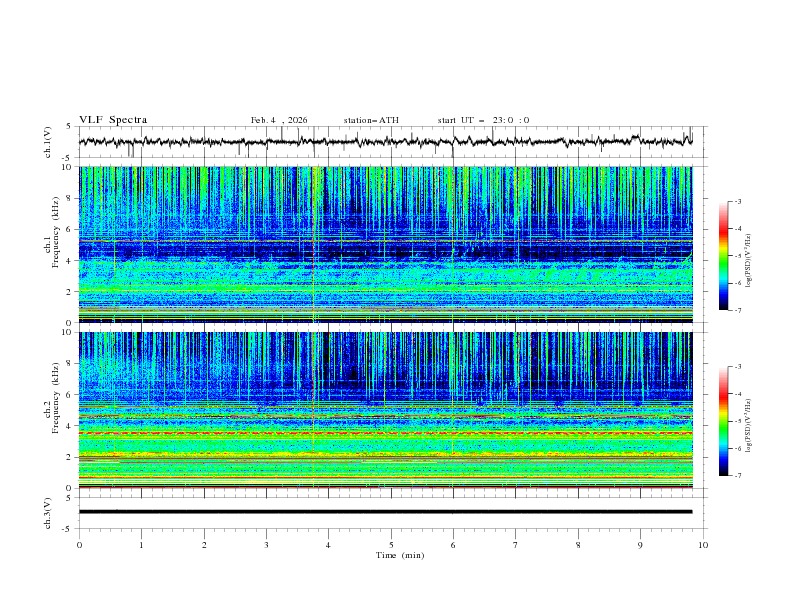This screenshot has width=792, height=612.
Task: Click the ch.2 spectrogram panel
Action: pyautogui.click(x=385, y=410)
